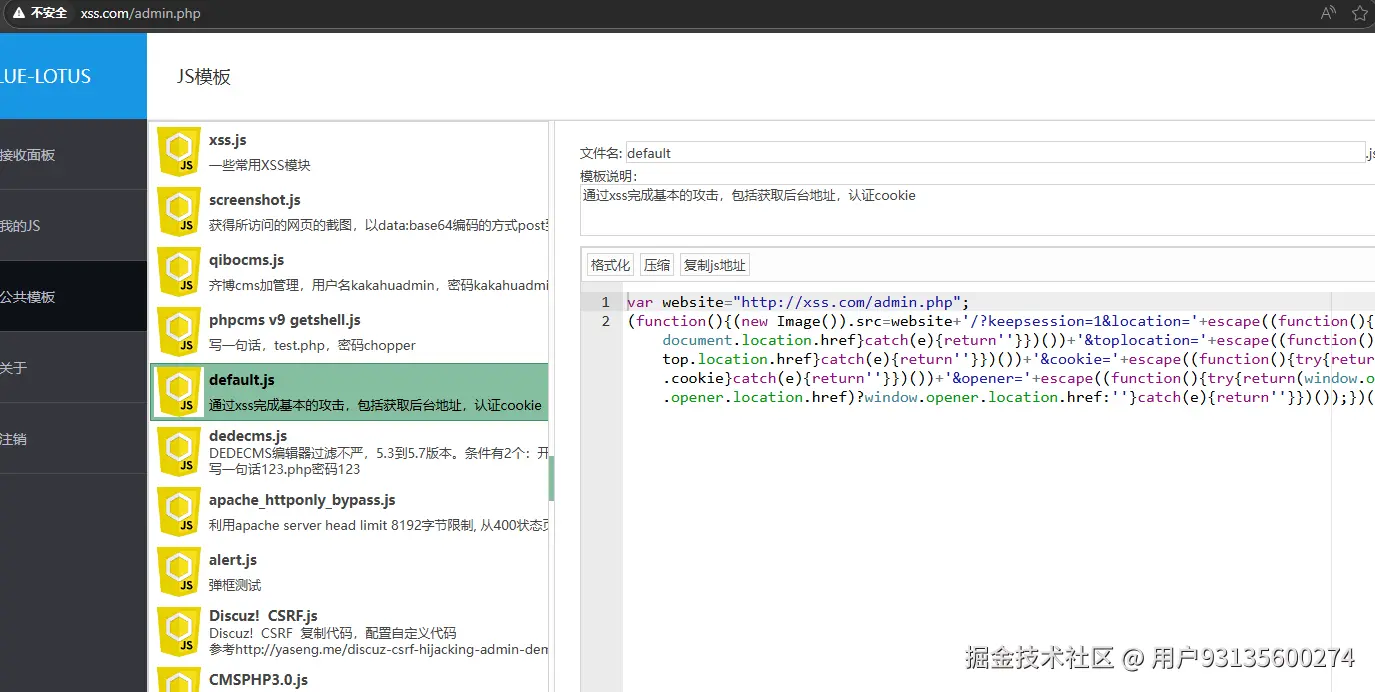Select alert.js template title
The height and width of the screenshot is (692, 1375).
point(233,560)
